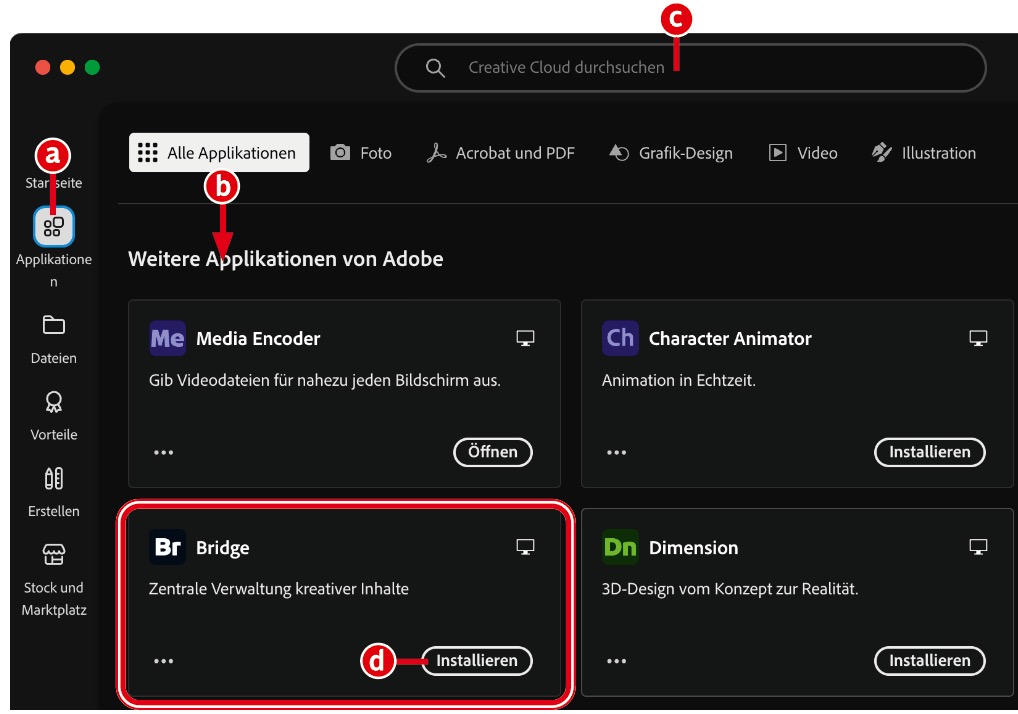This screenshot has height=714, width=1018.
Task: Select the Erstellen sidebar icon
Action: click(53, 478)
